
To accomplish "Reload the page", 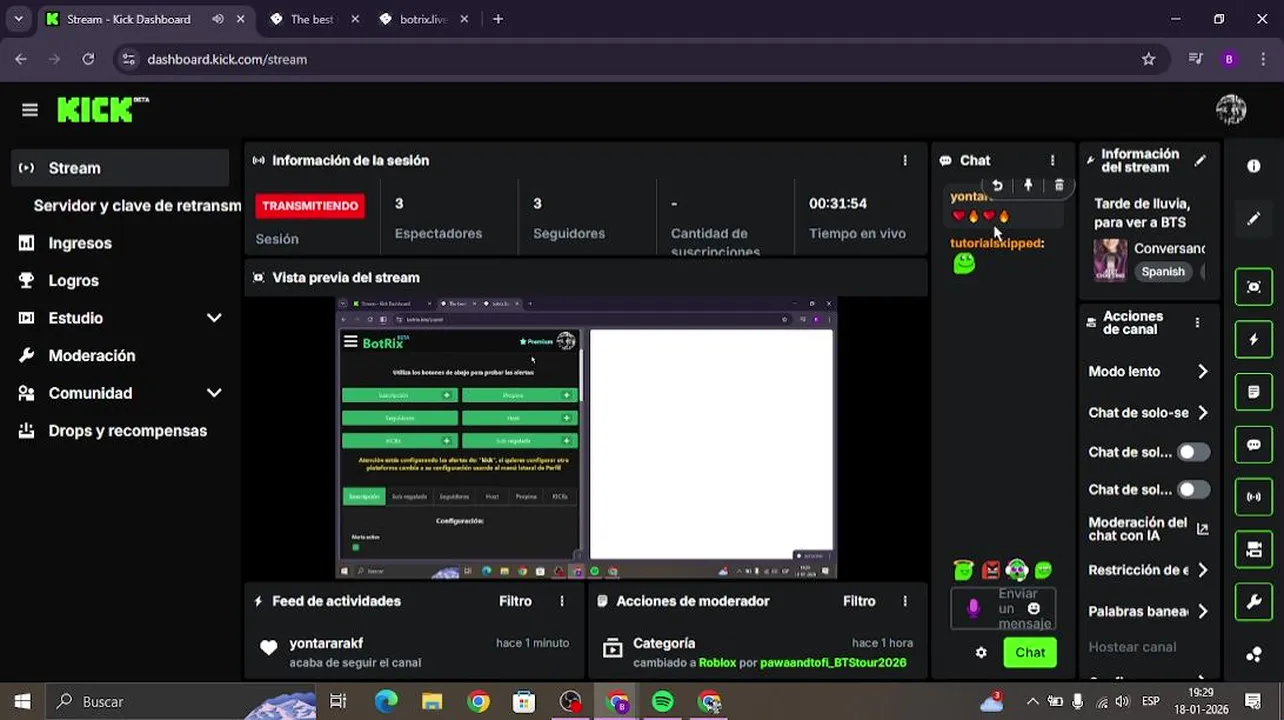I will pyautogui.click(x=88, y=59).
